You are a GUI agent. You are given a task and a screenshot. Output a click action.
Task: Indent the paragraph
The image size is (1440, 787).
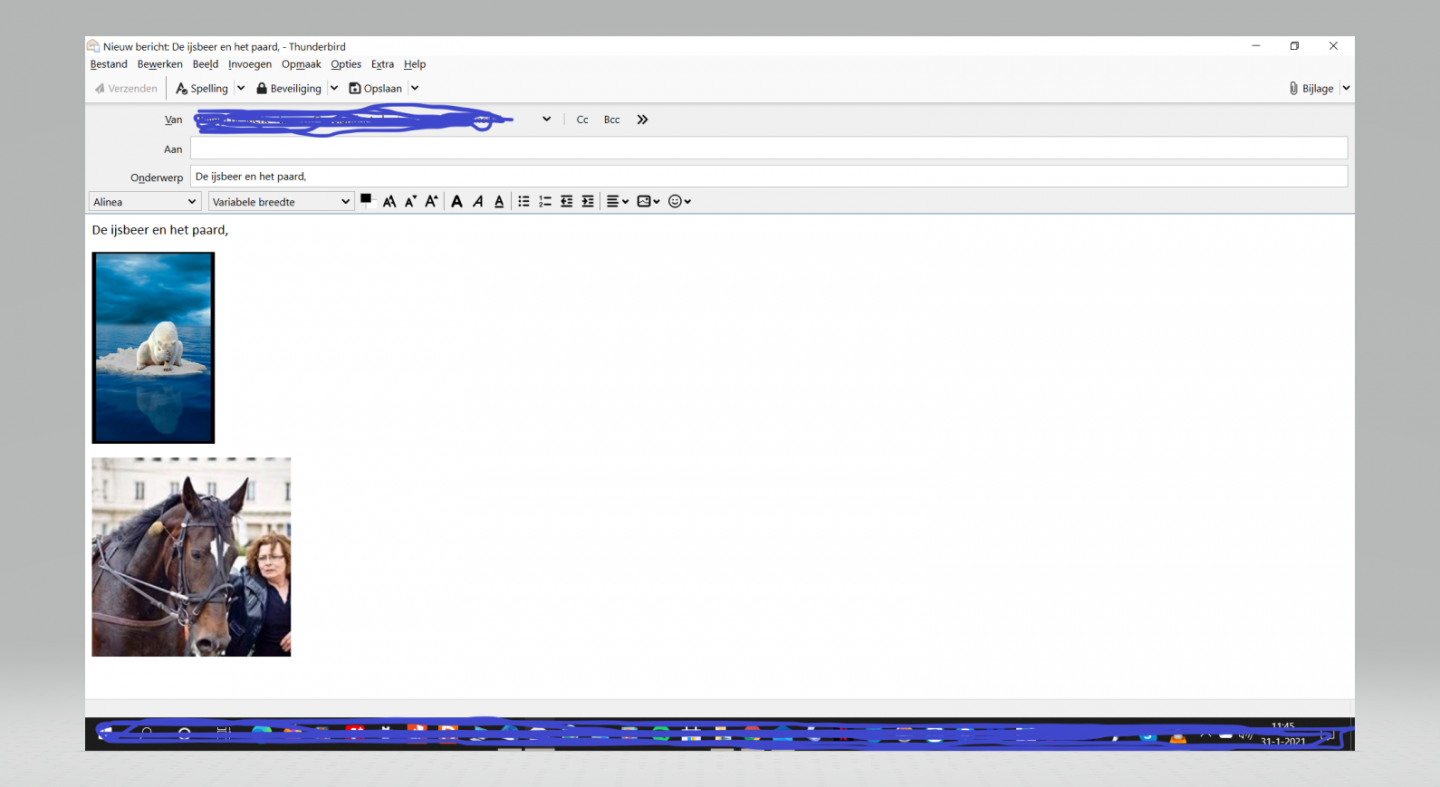(x=588, y=201)
